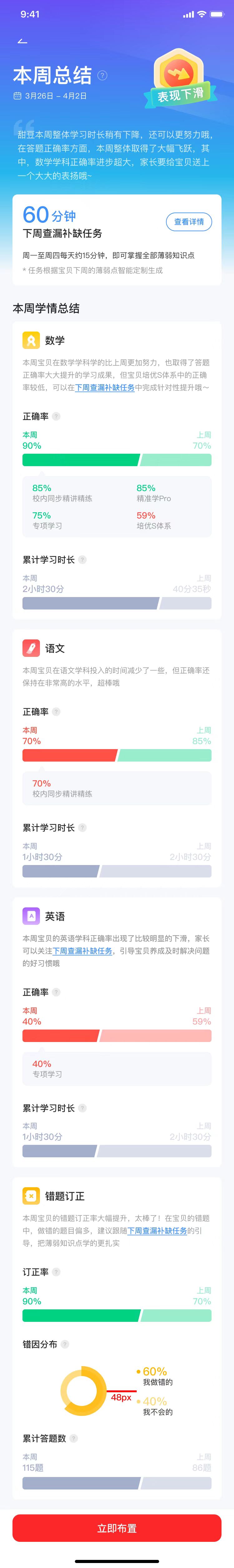The width and height of the screenshot is (234, 1568).
Task: Open 下周查漏补缺任务 link in 数学 section
Action: tap(105, 387)
